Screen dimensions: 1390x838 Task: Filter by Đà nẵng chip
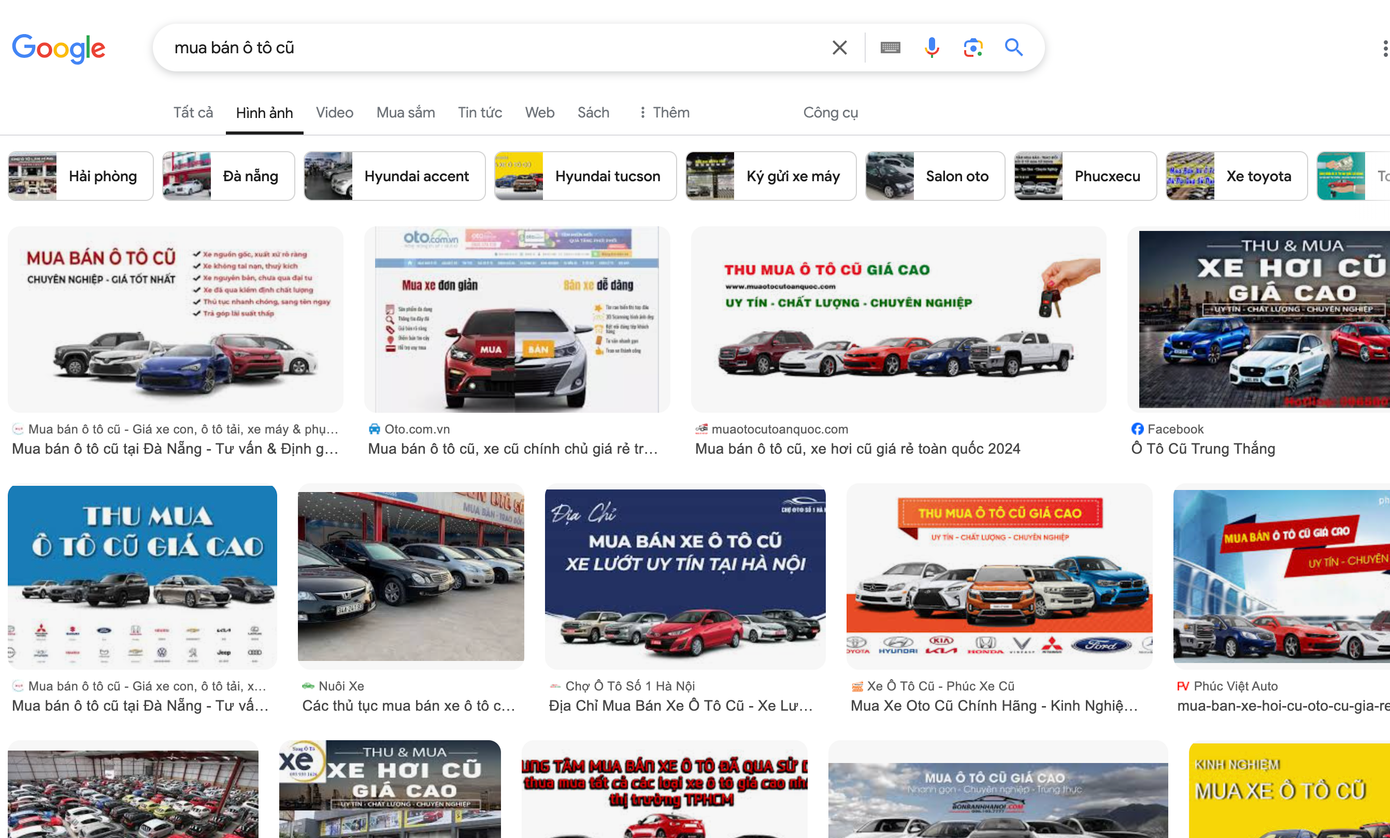click(228, 176)
